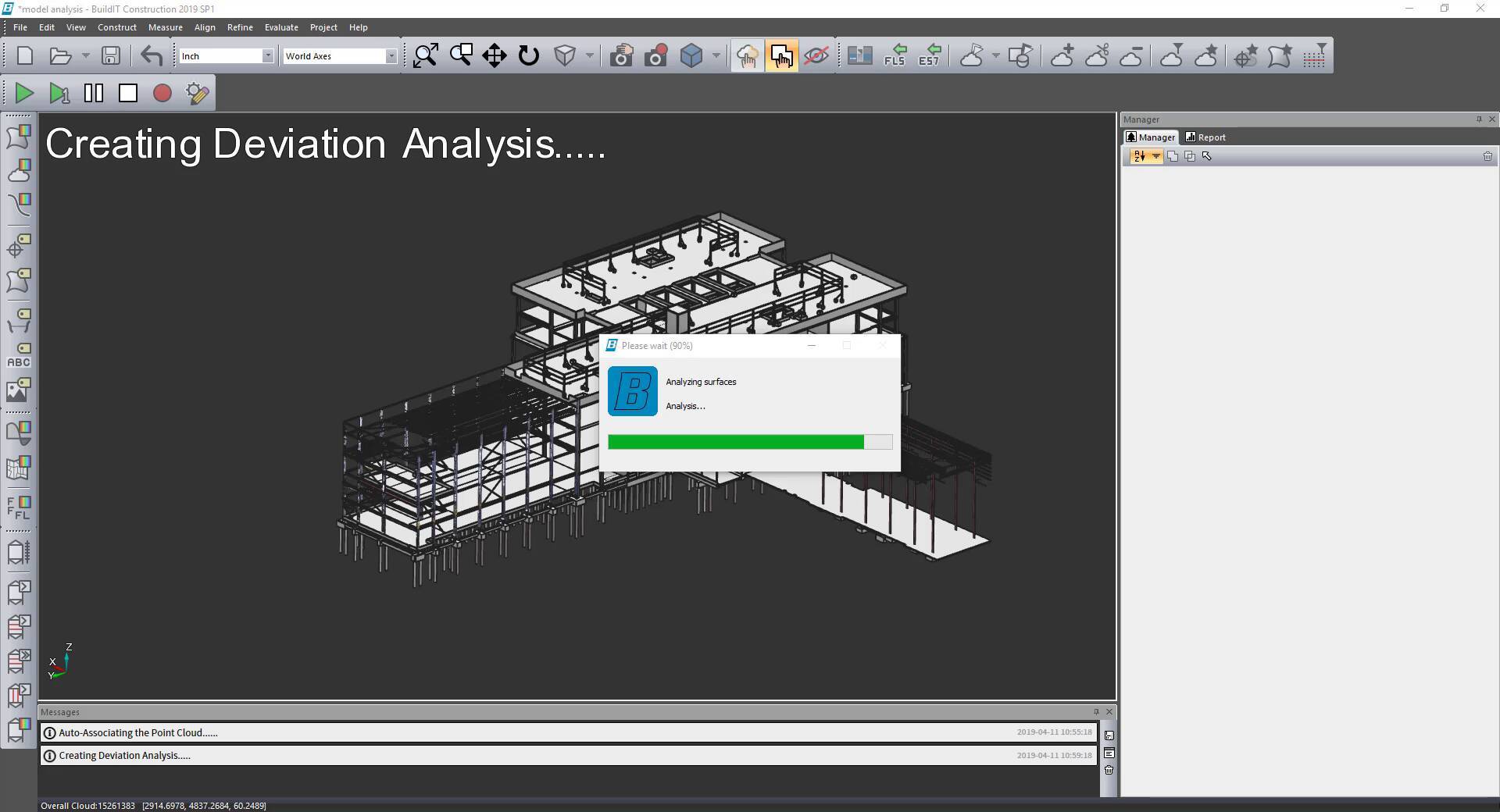Import an E57 point cloud file
1500x812 pixels.
click(929, 55)
